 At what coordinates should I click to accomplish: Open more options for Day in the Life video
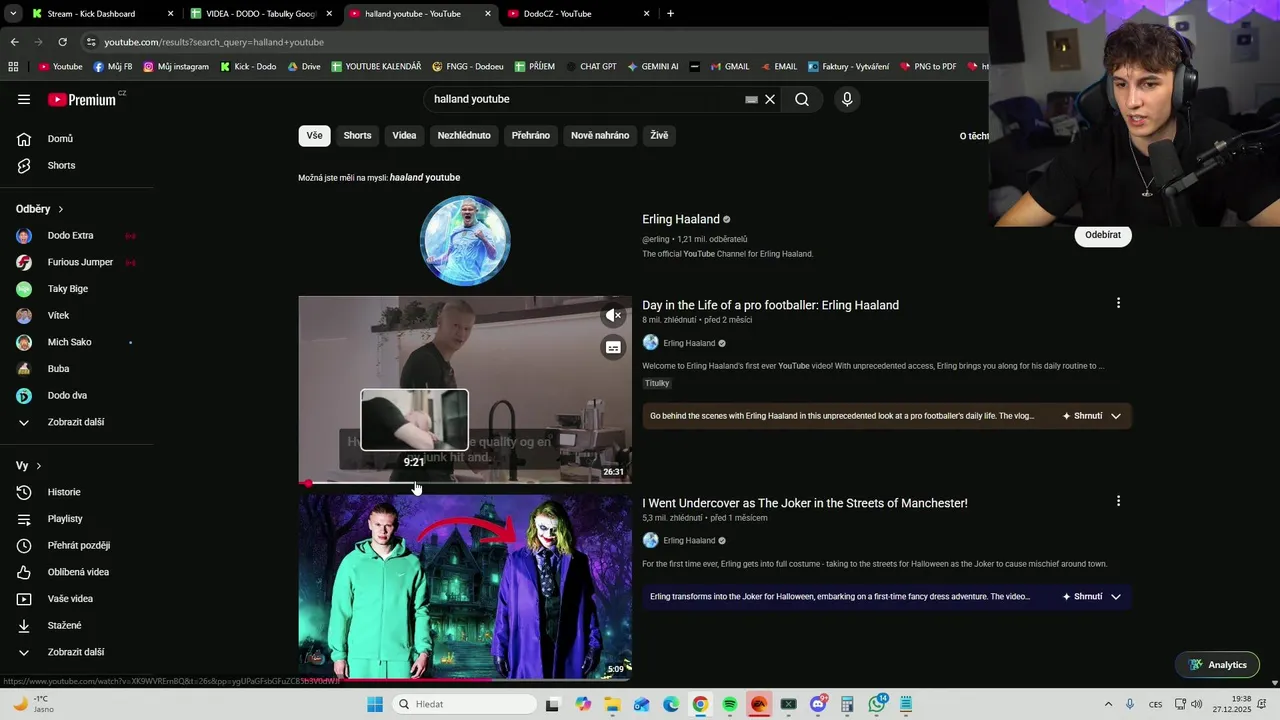tap(1118, 303)
